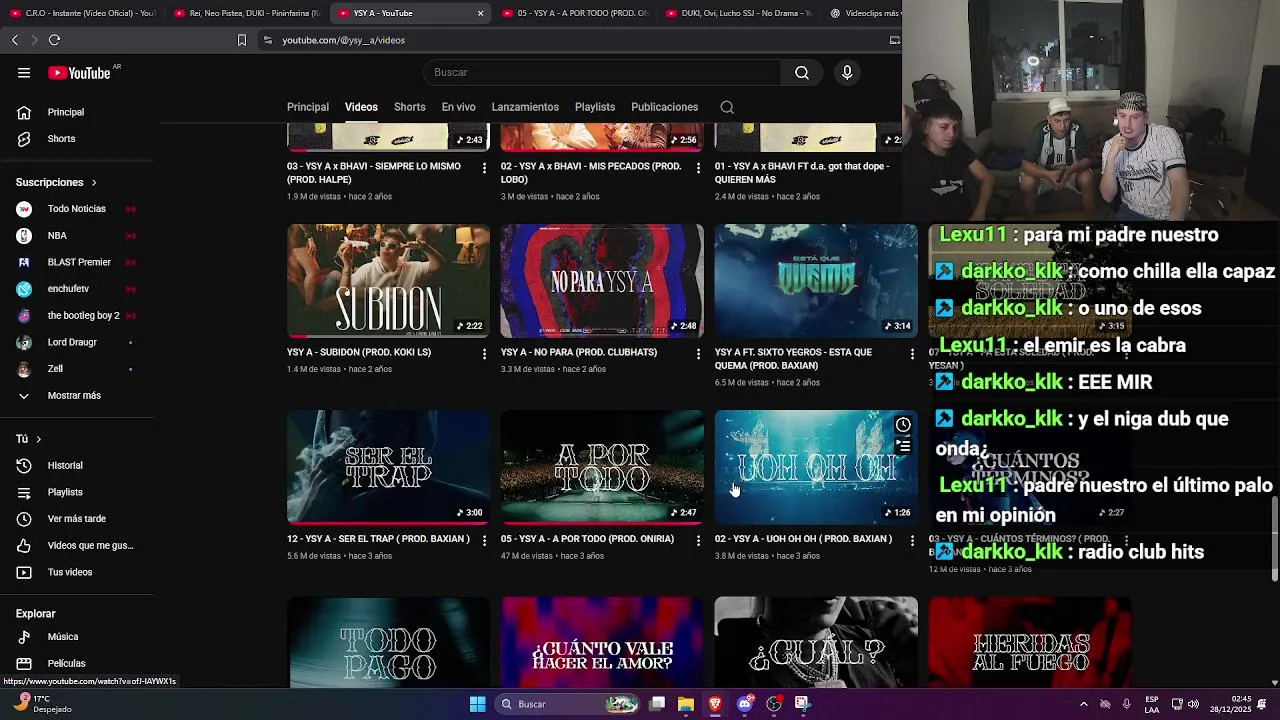Viewport: 1280px width, 720px height.
Task: Open Ver más tarde in the sidebar
Action: point(77,519)
